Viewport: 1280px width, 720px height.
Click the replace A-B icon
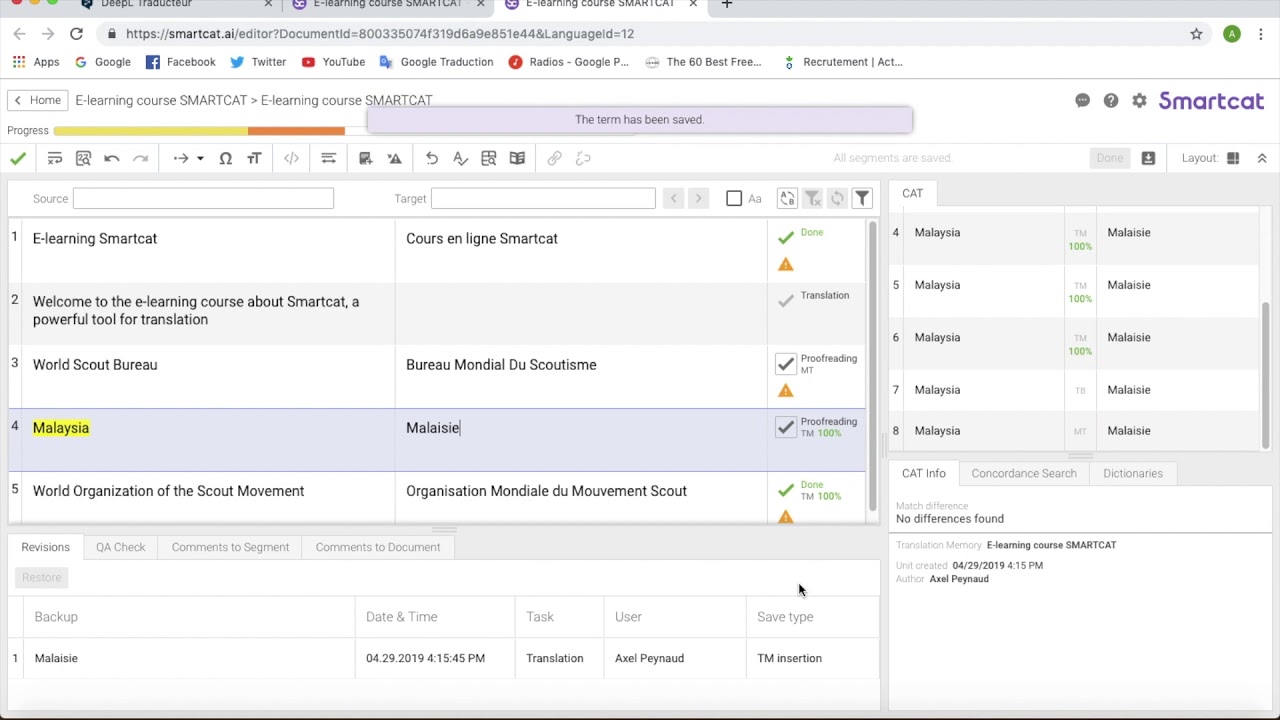(788, 198)
